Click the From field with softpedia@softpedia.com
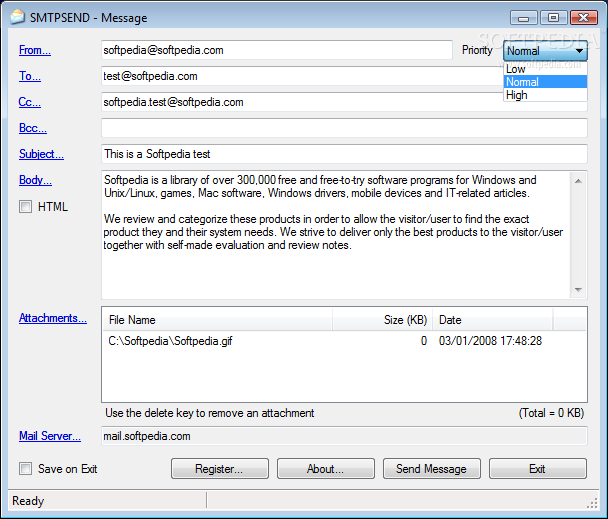This screenshot has width=608, height=519. [x=277, y=50]
